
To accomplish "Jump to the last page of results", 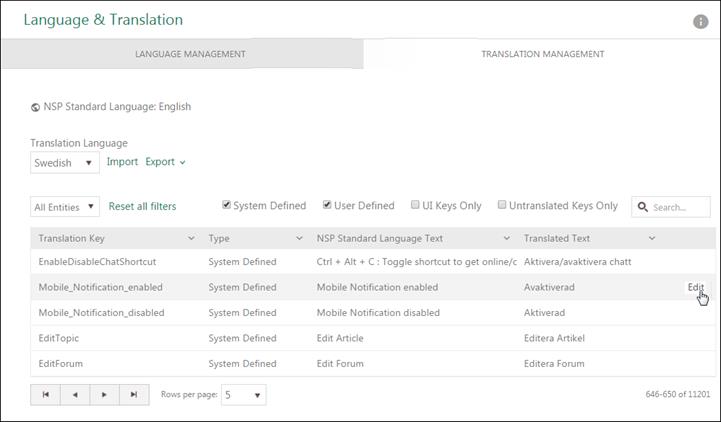I will coord(134,395).
